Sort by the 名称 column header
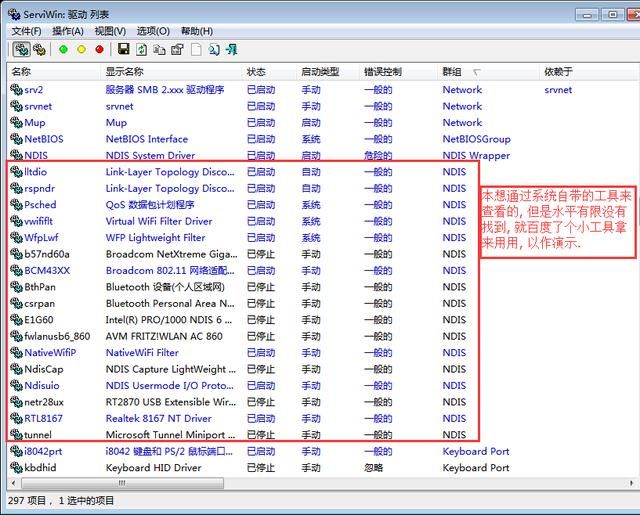The width and height of the screenshot is (640, 515). (53, 72)
